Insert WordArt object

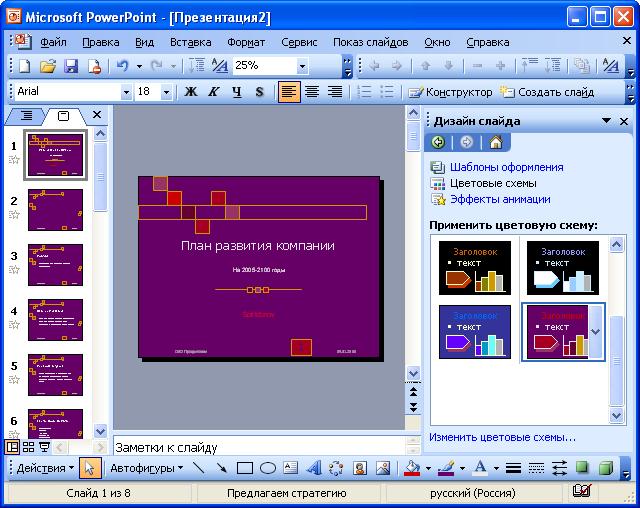(313, 468)
